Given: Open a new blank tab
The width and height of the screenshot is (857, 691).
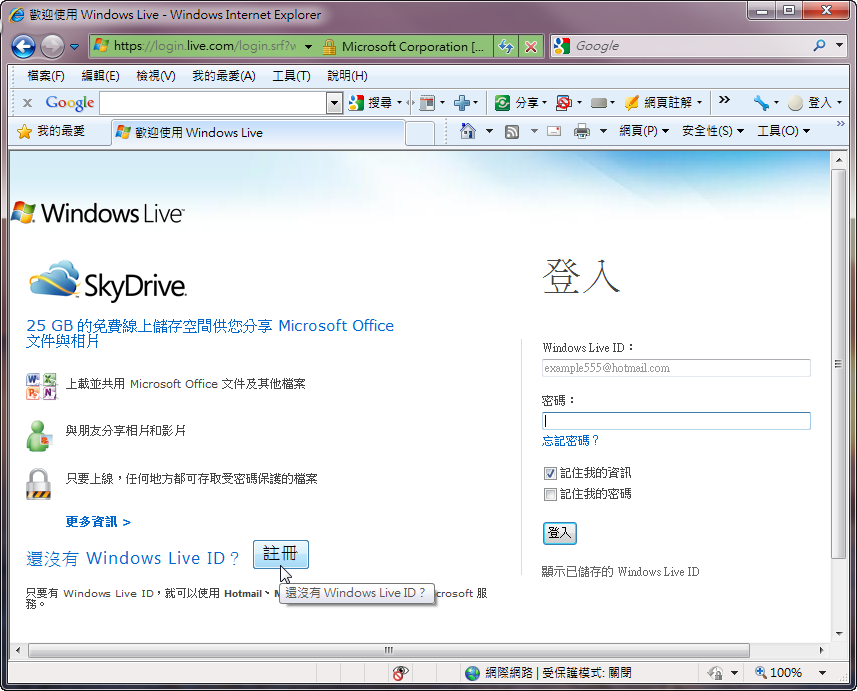Looking at the screenshot, I should (x=420, y=133).
